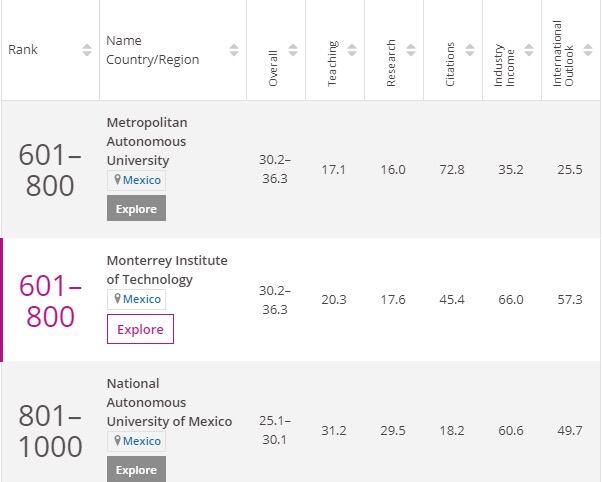Click Mexico tag under Metropolitan Autonomous
The width and height of the screenshot is (602, 482).
[141, 180]
